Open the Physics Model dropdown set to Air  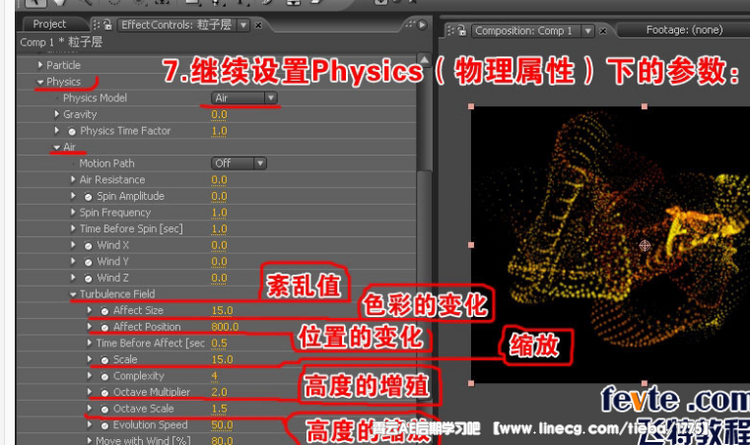coord(244,98)
